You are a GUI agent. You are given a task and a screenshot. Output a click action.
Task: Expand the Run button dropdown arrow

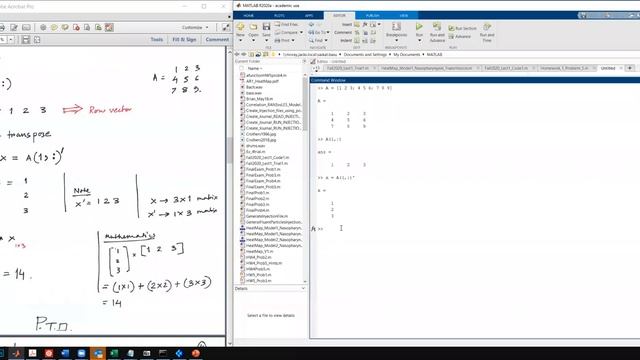419,40
